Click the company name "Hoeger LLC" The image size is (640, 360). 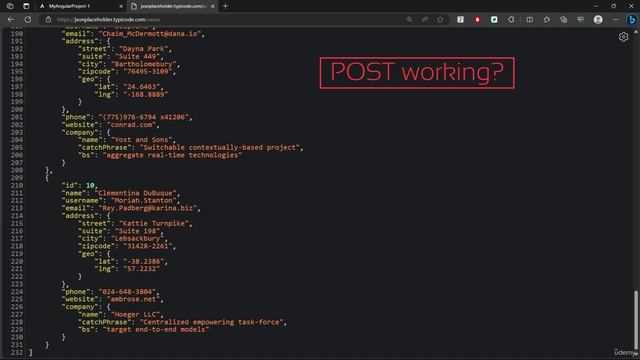(135, 315)
